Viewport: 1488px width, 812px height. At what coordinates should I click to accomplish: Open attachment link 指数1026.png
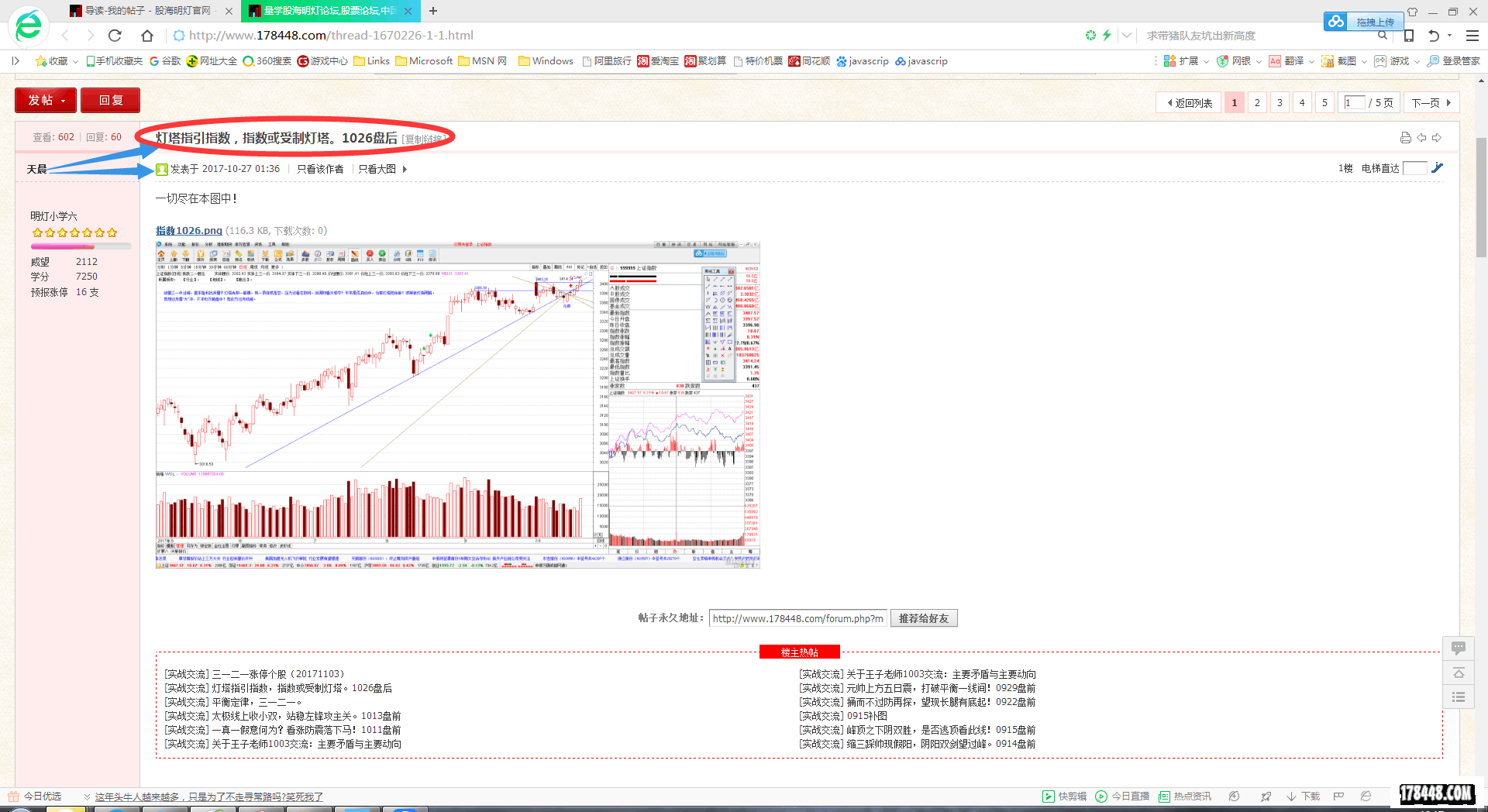pyautogui.click(x=189, y=231)
